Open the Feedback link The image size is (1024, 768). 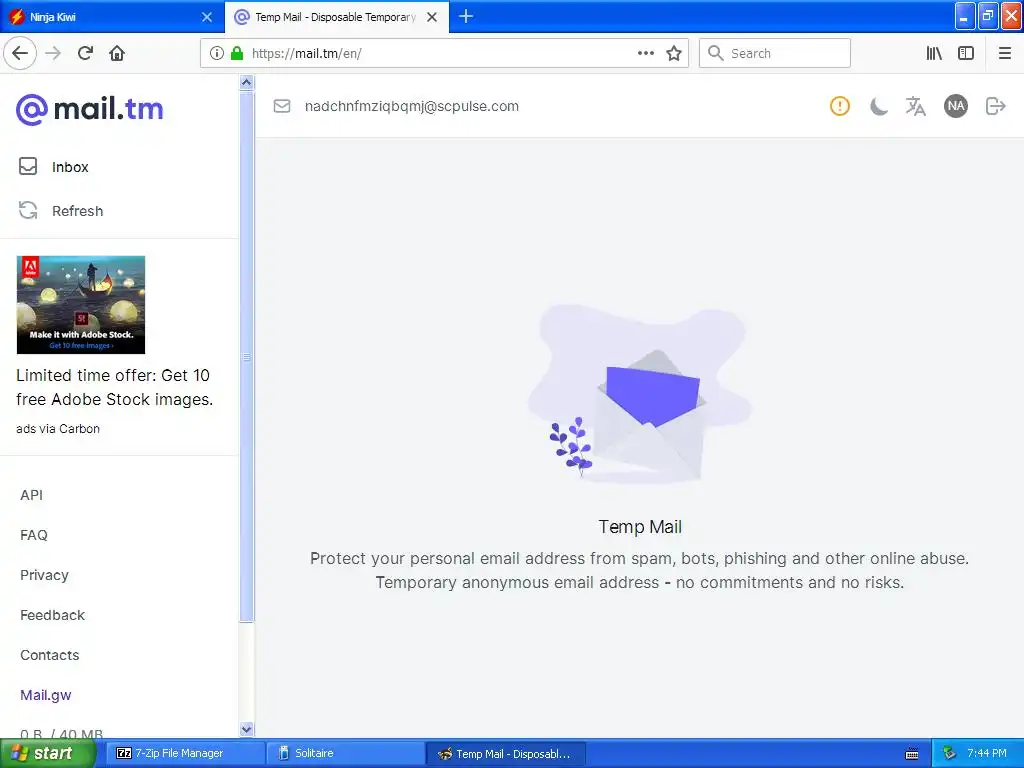(52, 615)
